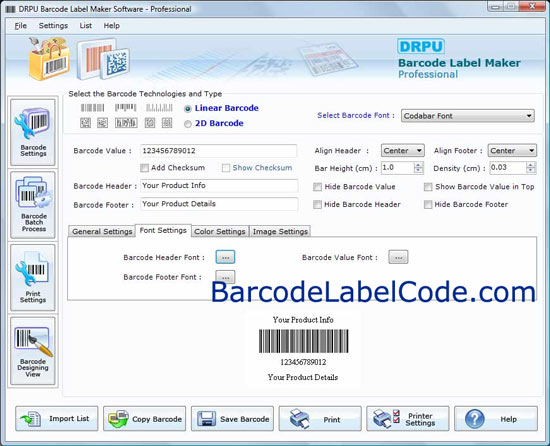Toggle Show Barcode Value in Top

pyautogui.click(x=428, y=187)
